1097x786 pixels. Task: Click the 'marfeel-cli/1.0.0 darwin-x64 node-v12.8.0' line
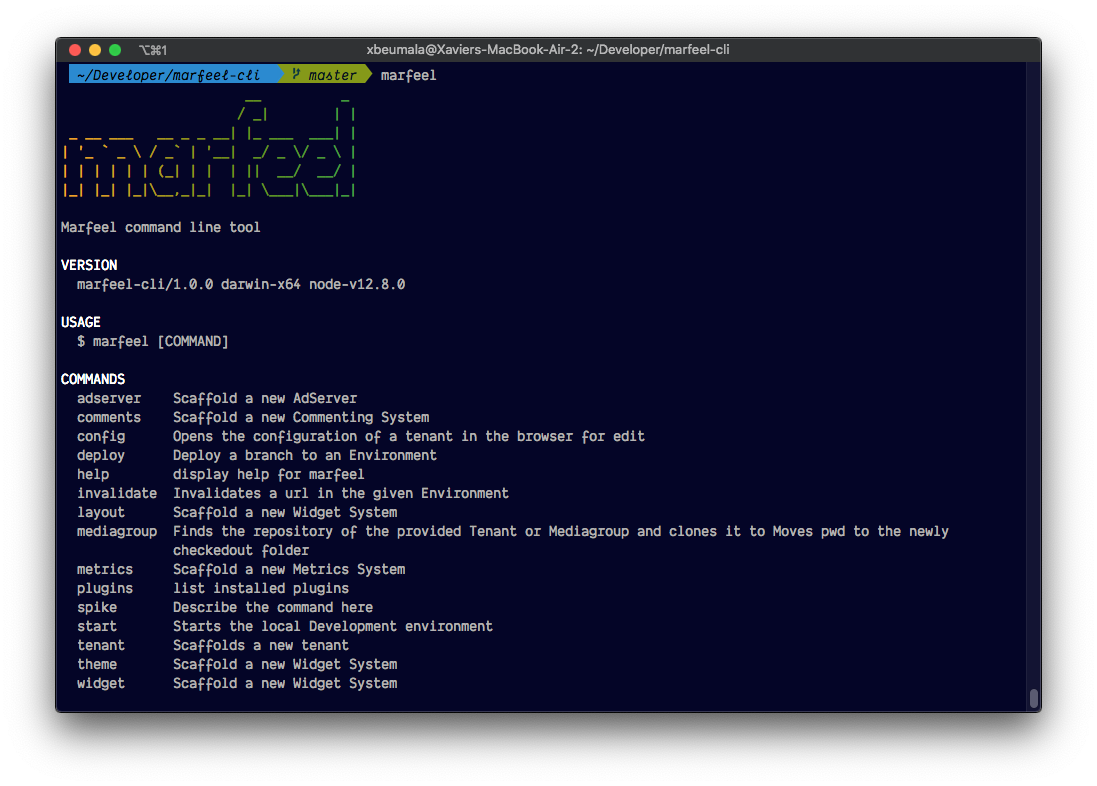[x=241, y=284]
